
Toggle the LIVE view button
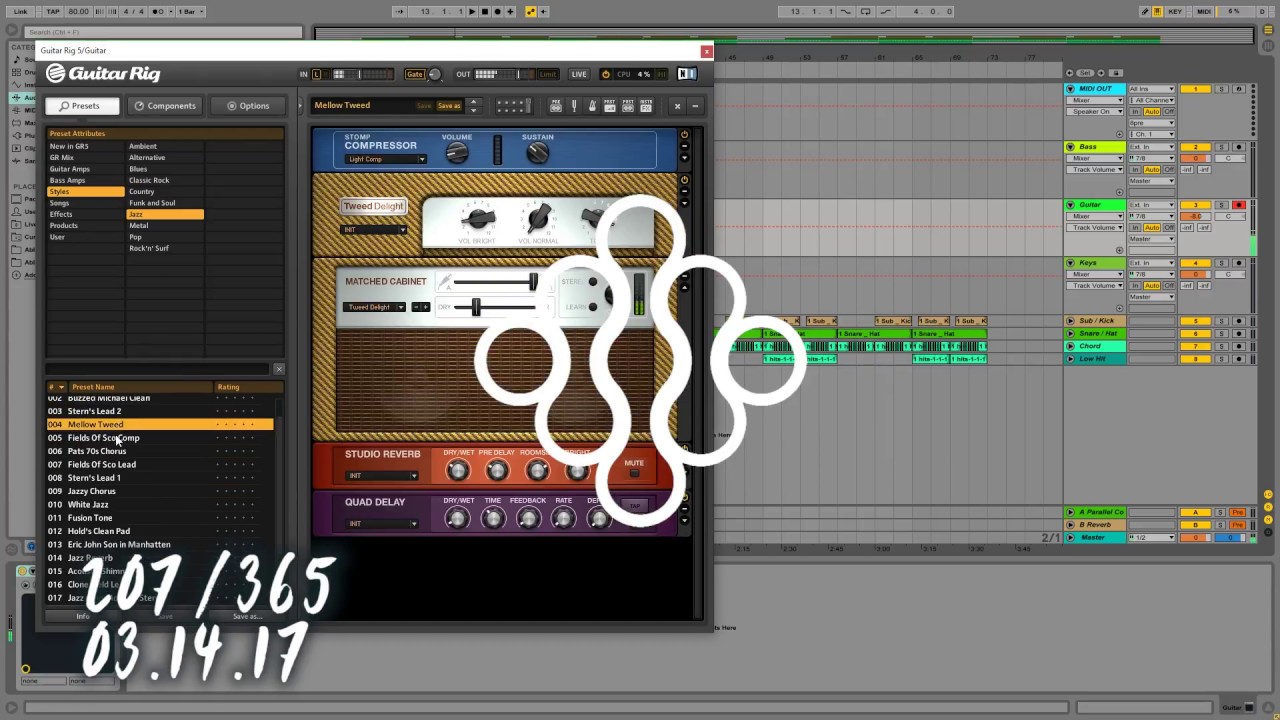[x=579, y=74]
